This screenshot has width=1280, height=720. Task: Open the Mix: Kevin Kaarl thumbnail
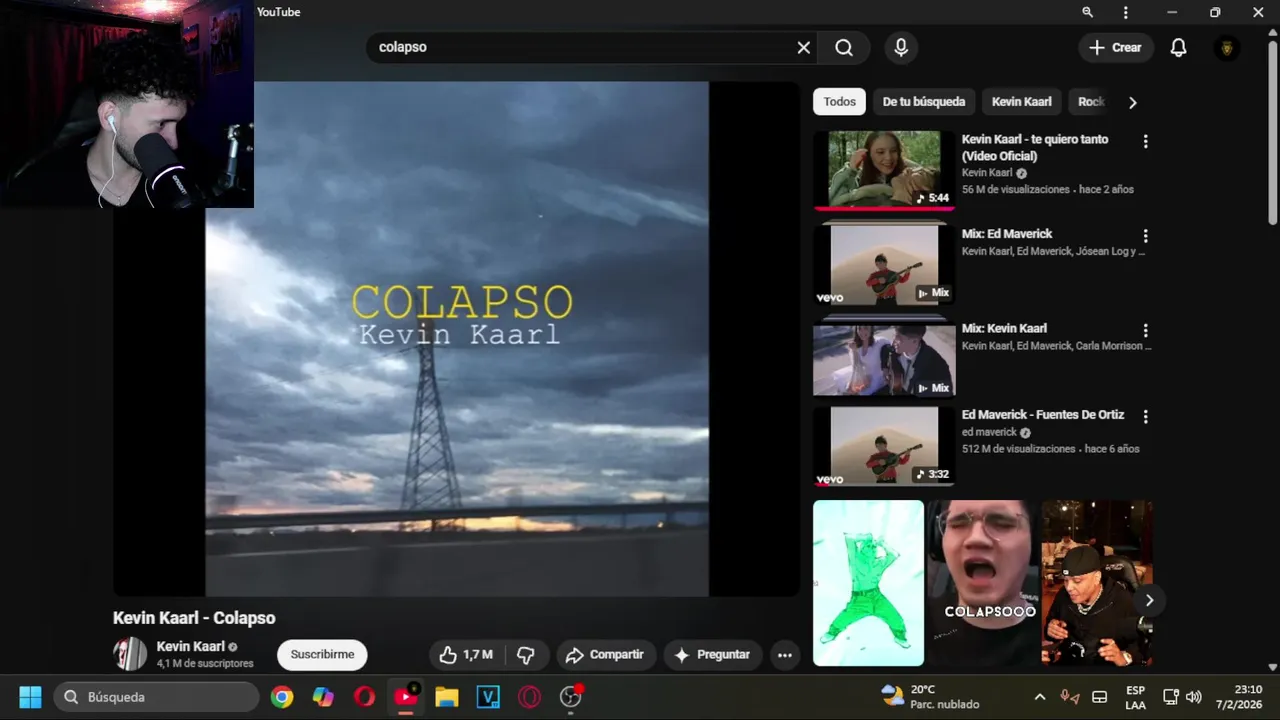pyautogui.click(x=884, y=357)
